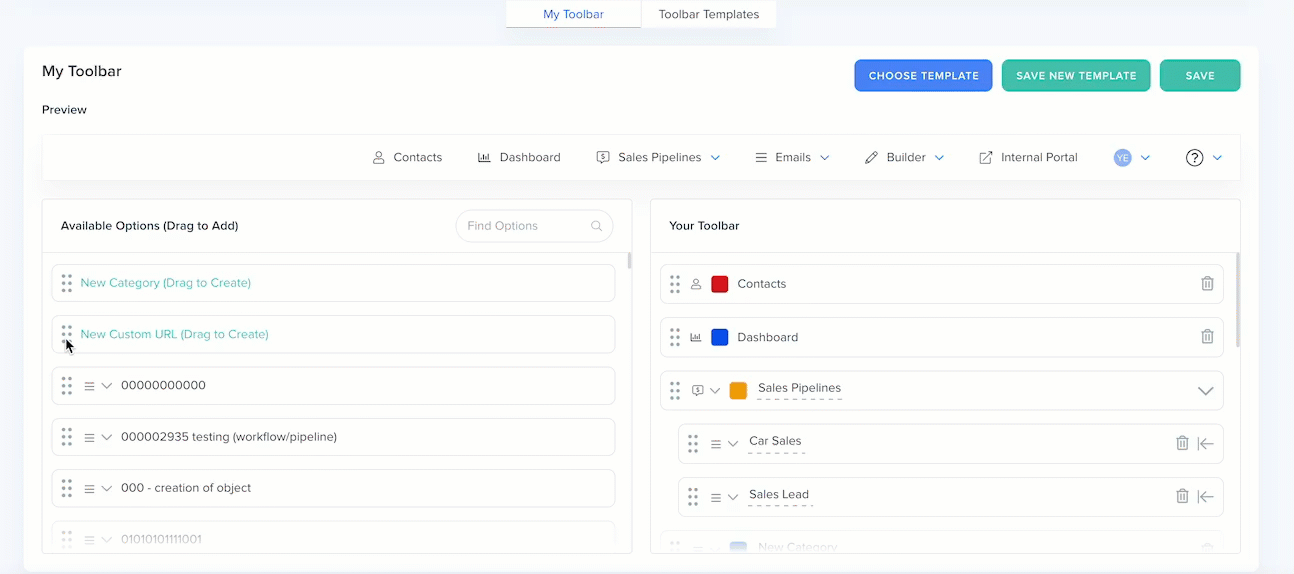
Task: Open the red color swatch for Contacts
Action: [719, 284]
